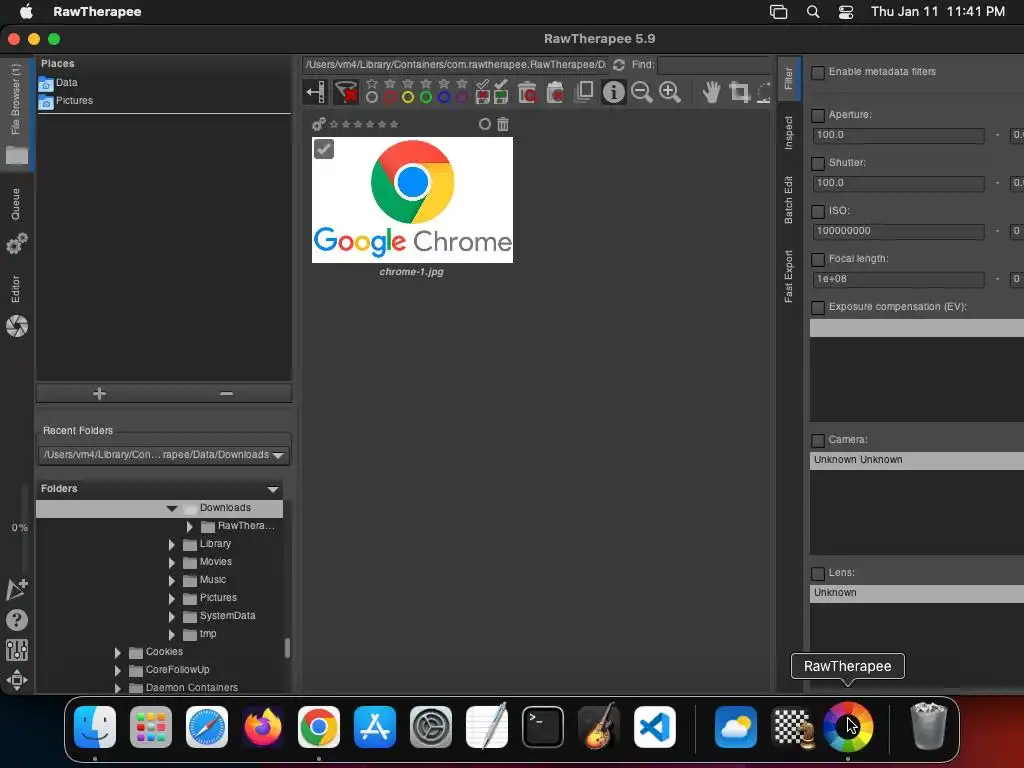Filter images with blue color label
The height and width of the screenshot is (768, 1024).
point(443,97)
